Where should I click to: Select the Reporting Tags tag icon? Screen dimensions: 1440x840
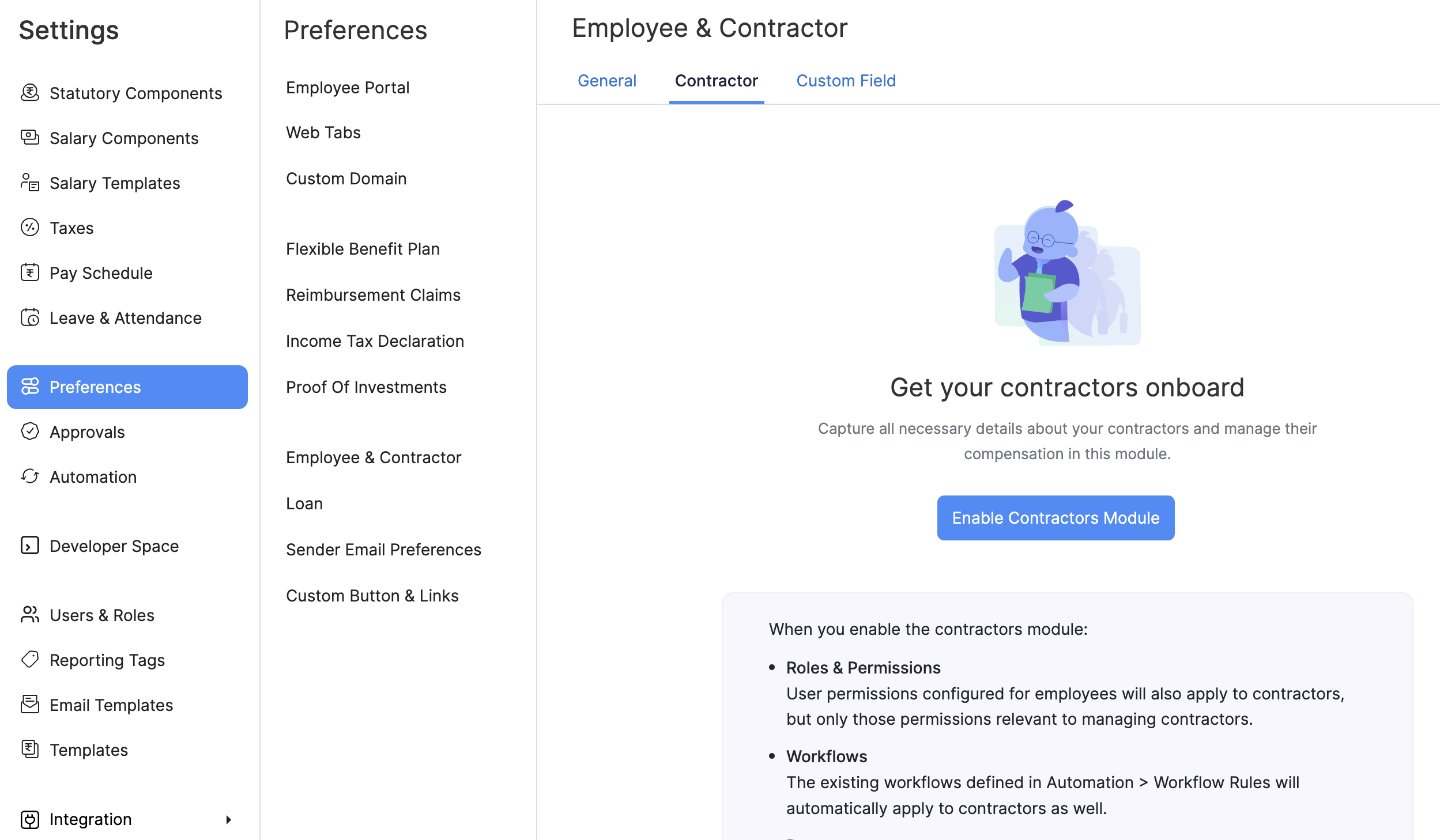coord(30,660)
